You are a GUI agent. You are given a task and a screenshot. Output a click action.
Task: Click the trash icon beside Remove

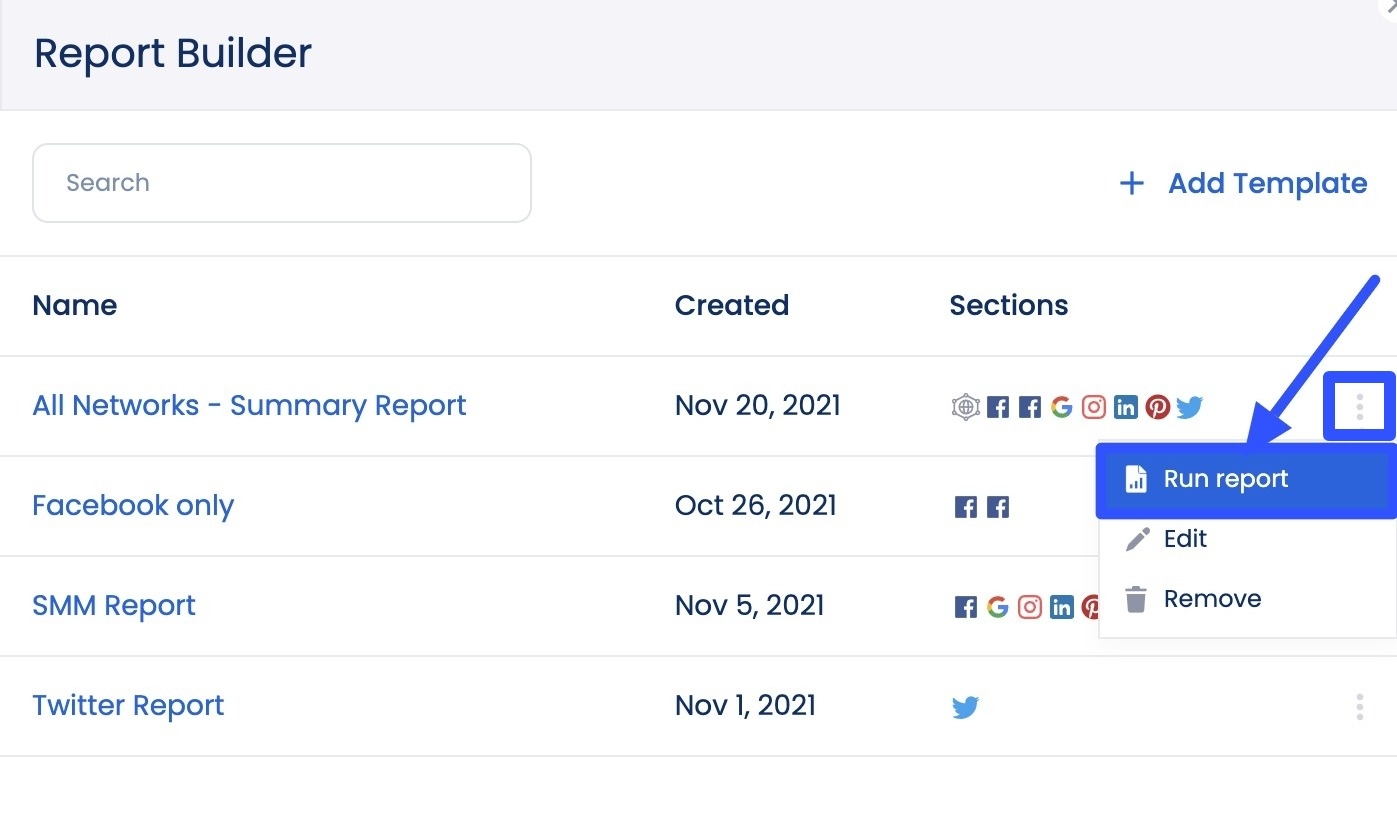click(x=1136, y=598)
